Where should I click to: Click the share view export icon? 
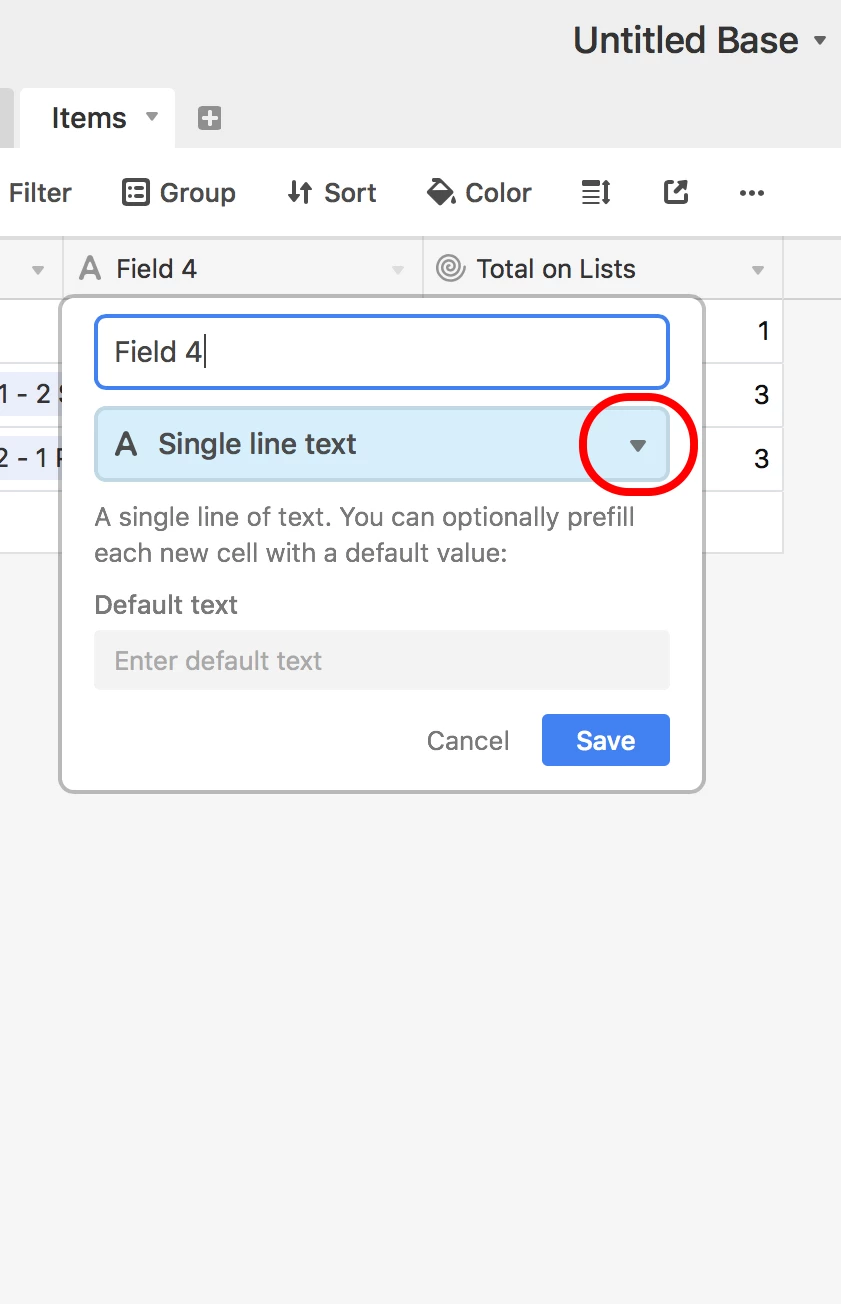point(676,192)
